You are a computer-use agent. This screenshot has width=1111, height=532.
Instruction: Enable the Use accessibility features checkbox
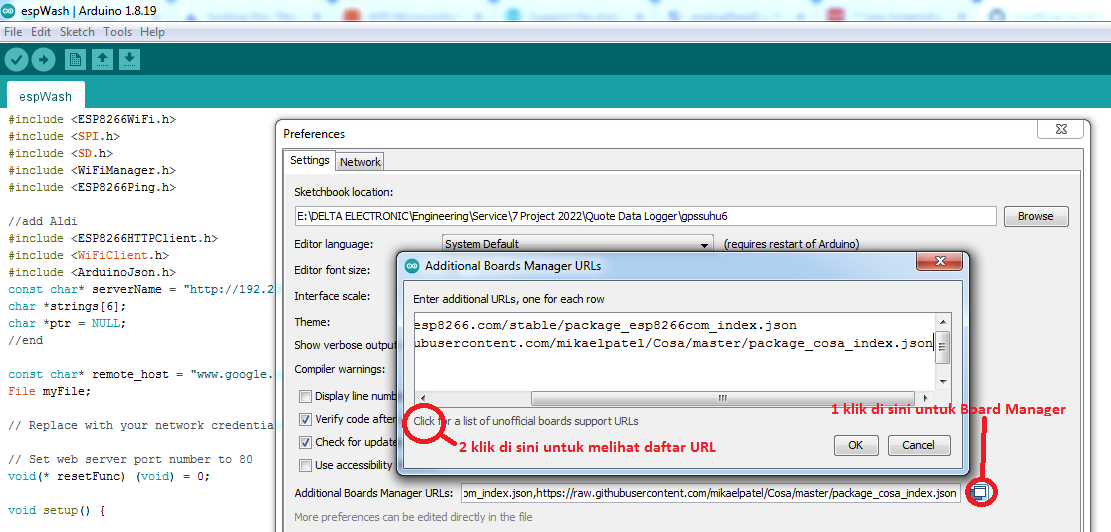click(x=306, y=465)
